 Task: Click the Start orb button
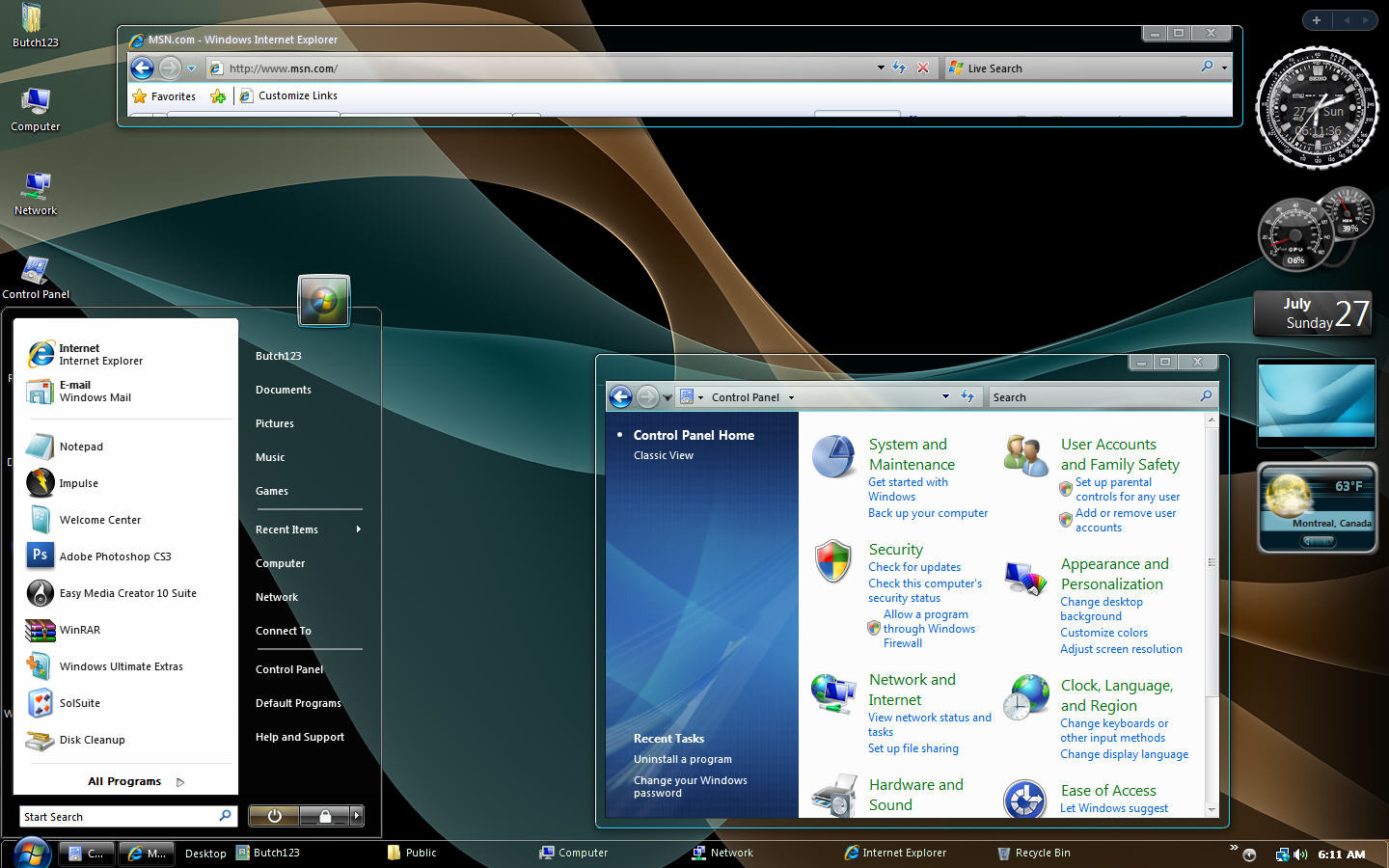[x=32, y=853]
